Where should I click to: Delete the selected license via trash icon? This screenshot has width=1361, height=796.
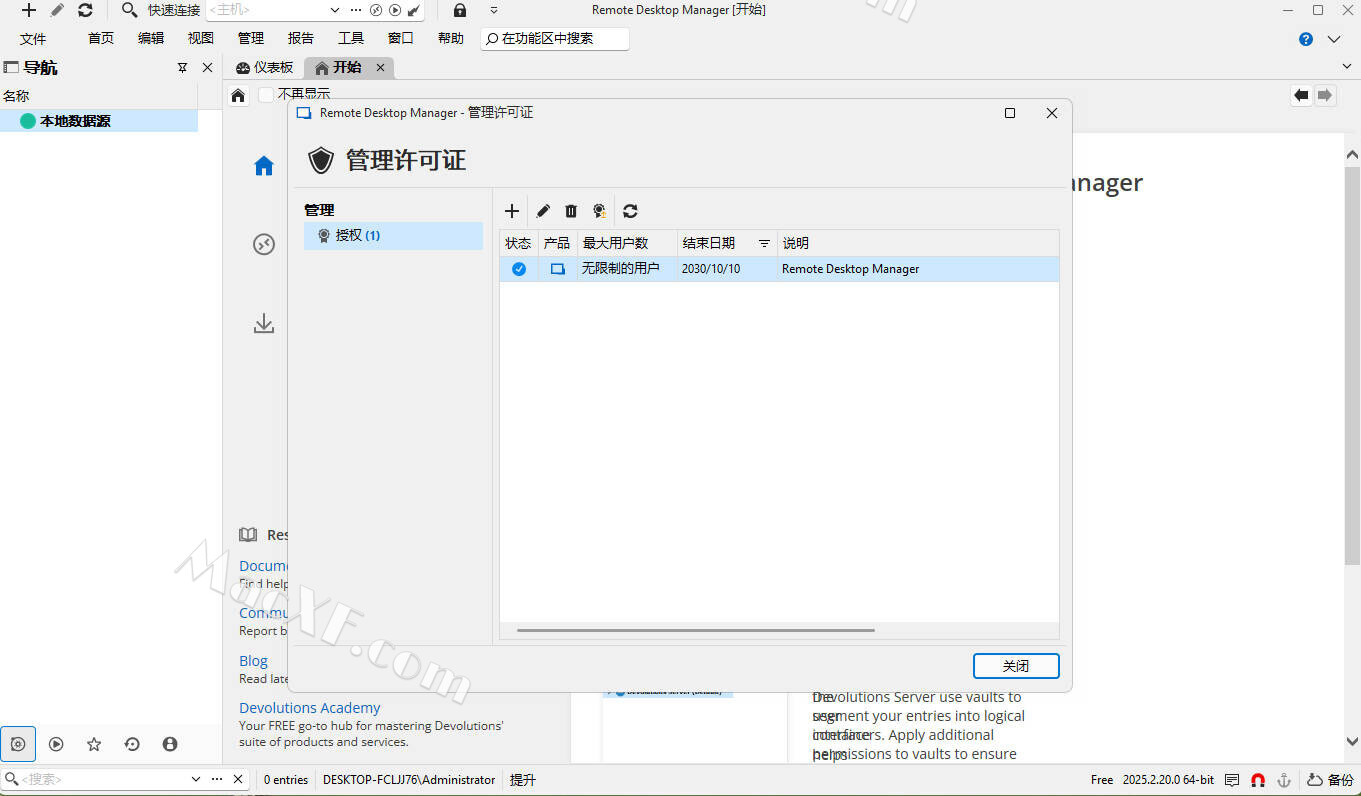571,211
